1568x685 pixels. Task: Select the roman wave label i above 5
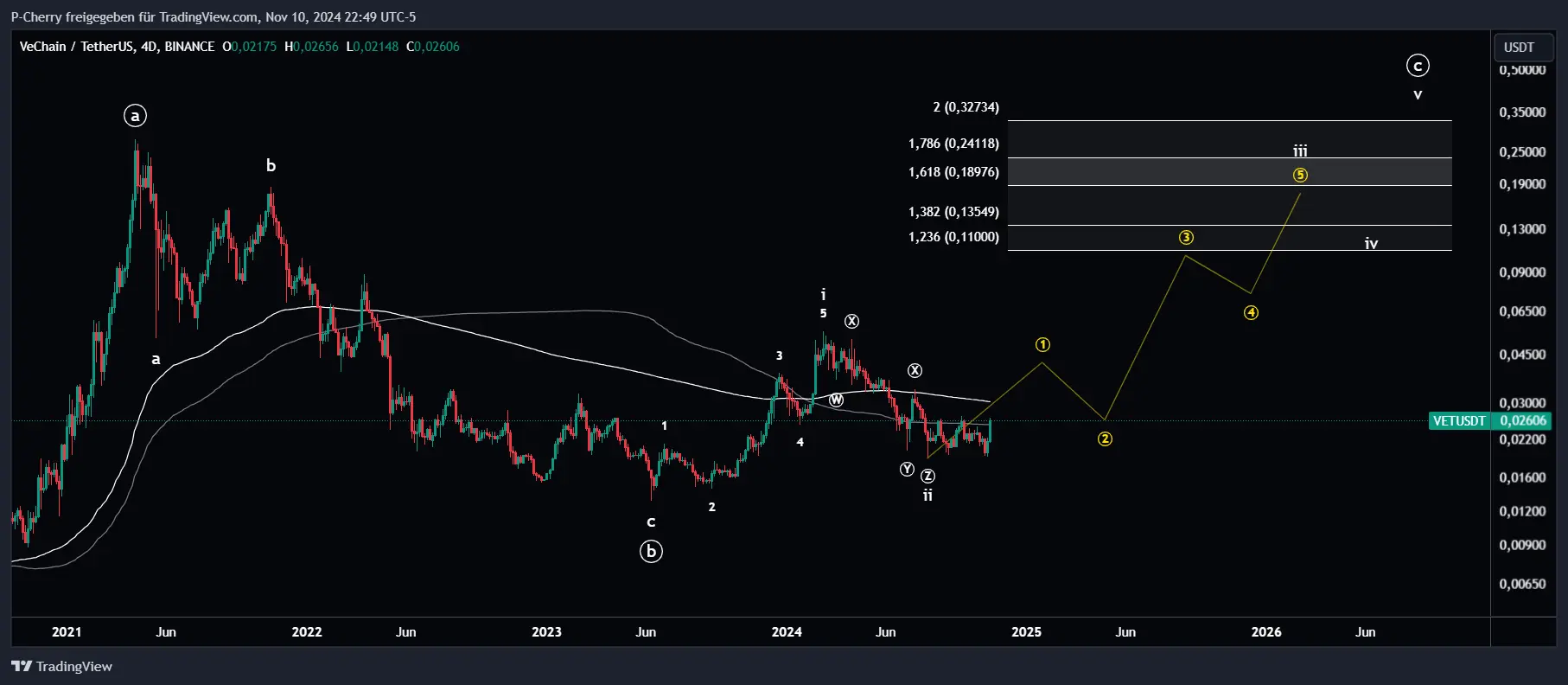pos(823,295)
